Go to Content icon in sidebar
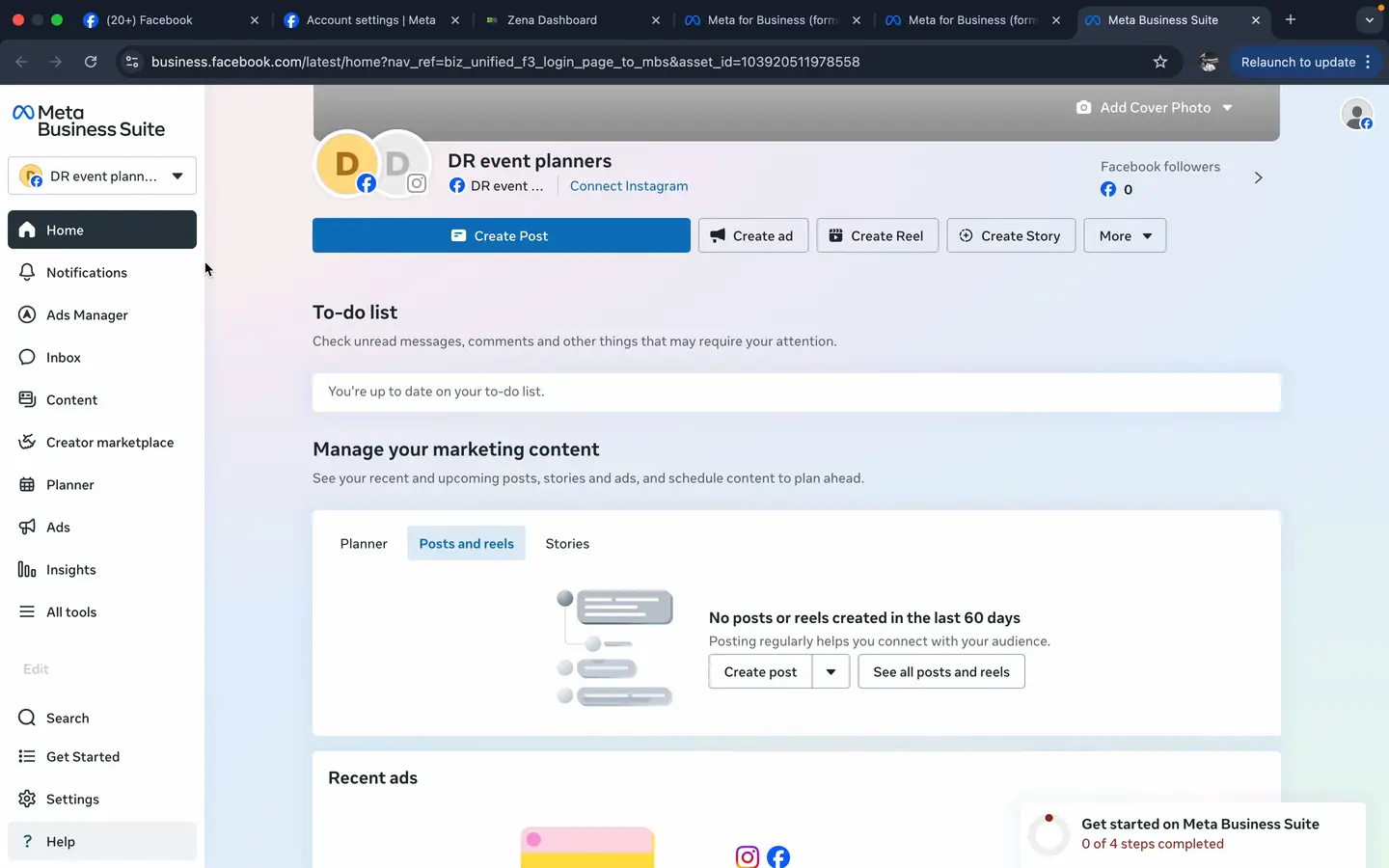Viewport: 1389px width, 868px height. click(27, 399)
